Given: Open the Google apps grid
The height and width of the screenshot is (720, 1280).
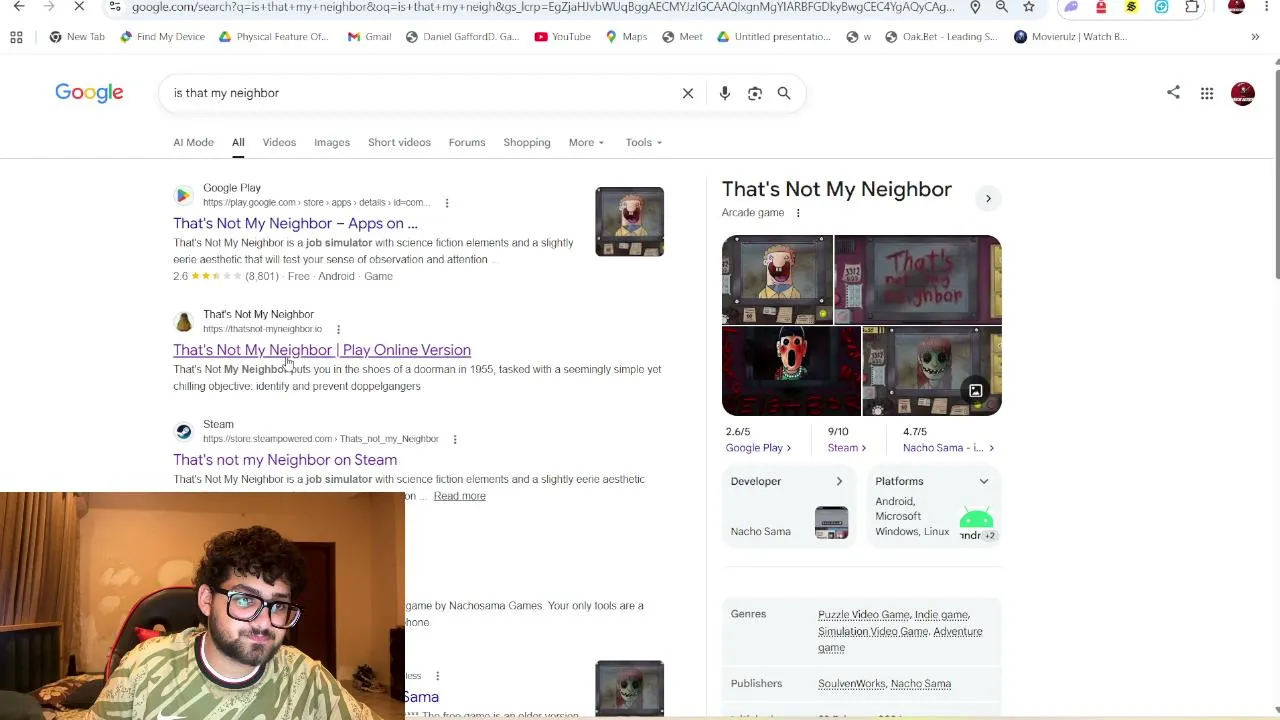Looking at the screenshot, I should tap(1207, 93).
